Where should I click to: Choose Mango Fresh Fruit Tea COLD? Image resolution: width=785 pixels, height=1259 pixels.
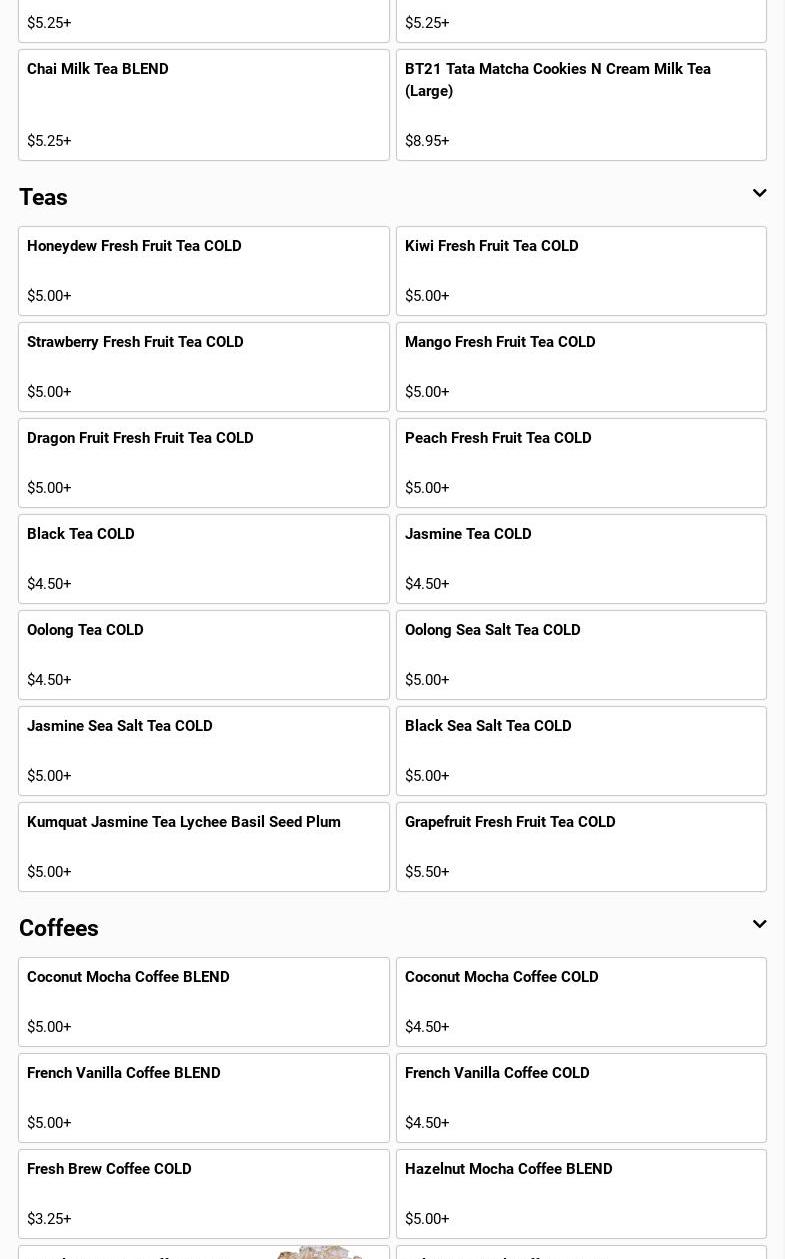click(581, 367)
